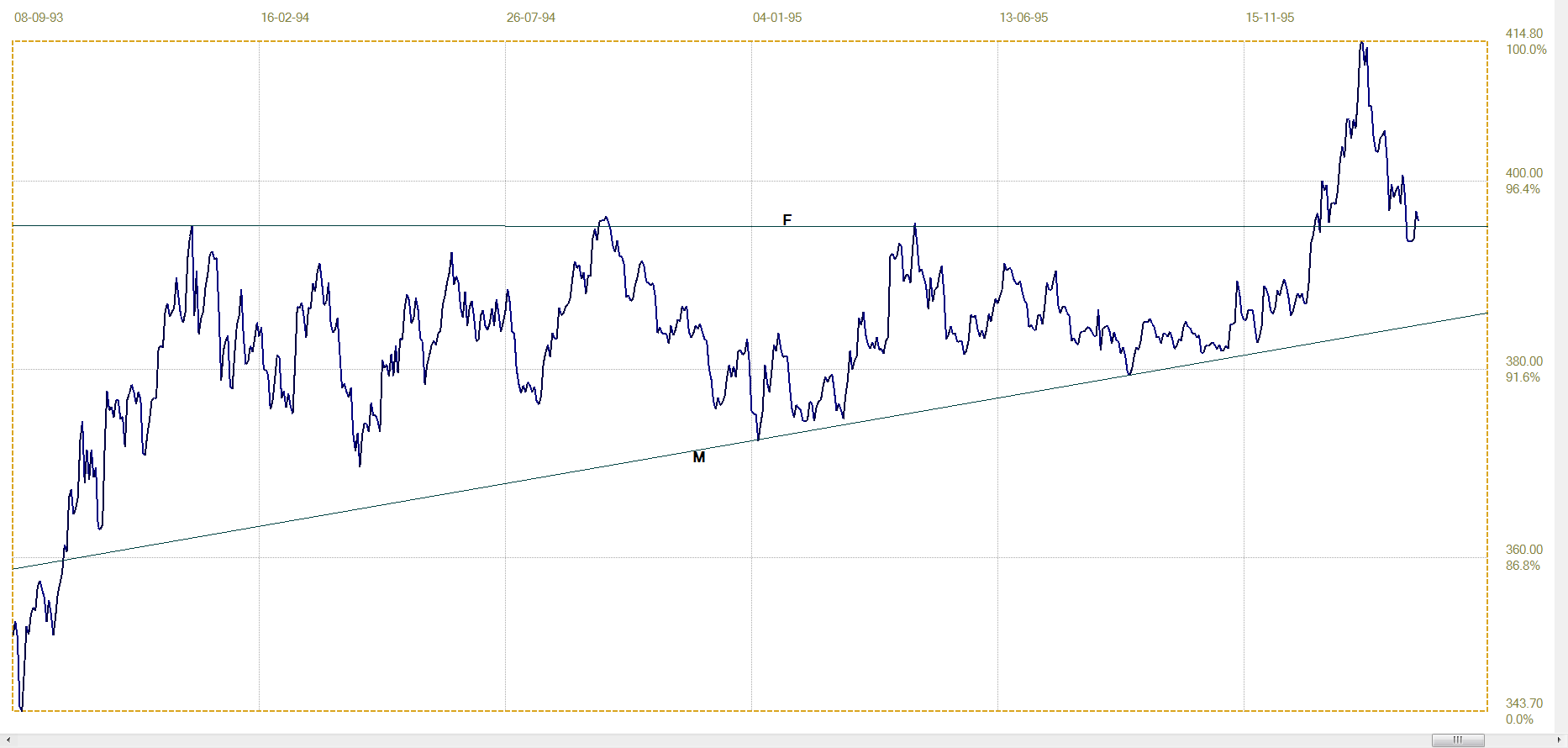Select the 16-02-94 date label
This screenshot has width=1568, height=748.
click(x=285, y=18)
